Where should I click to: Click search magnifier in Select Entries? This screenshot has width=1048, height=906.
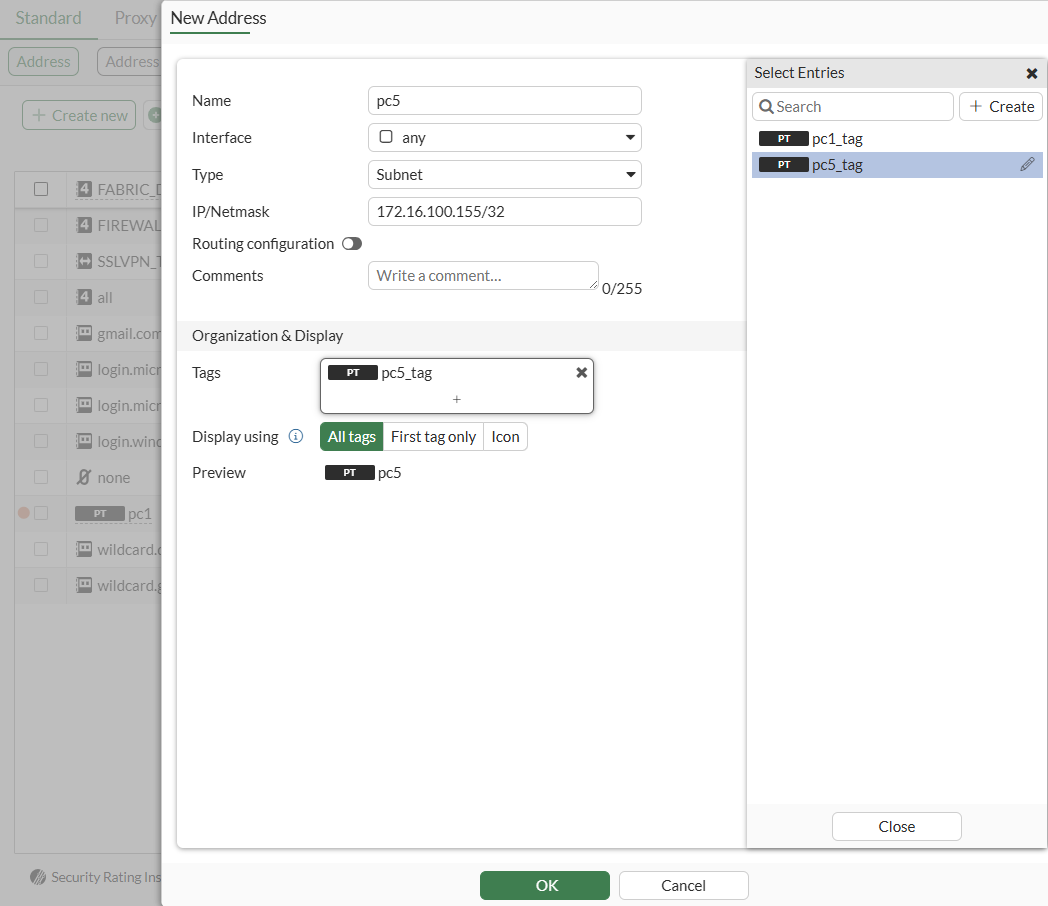[766, 107]
